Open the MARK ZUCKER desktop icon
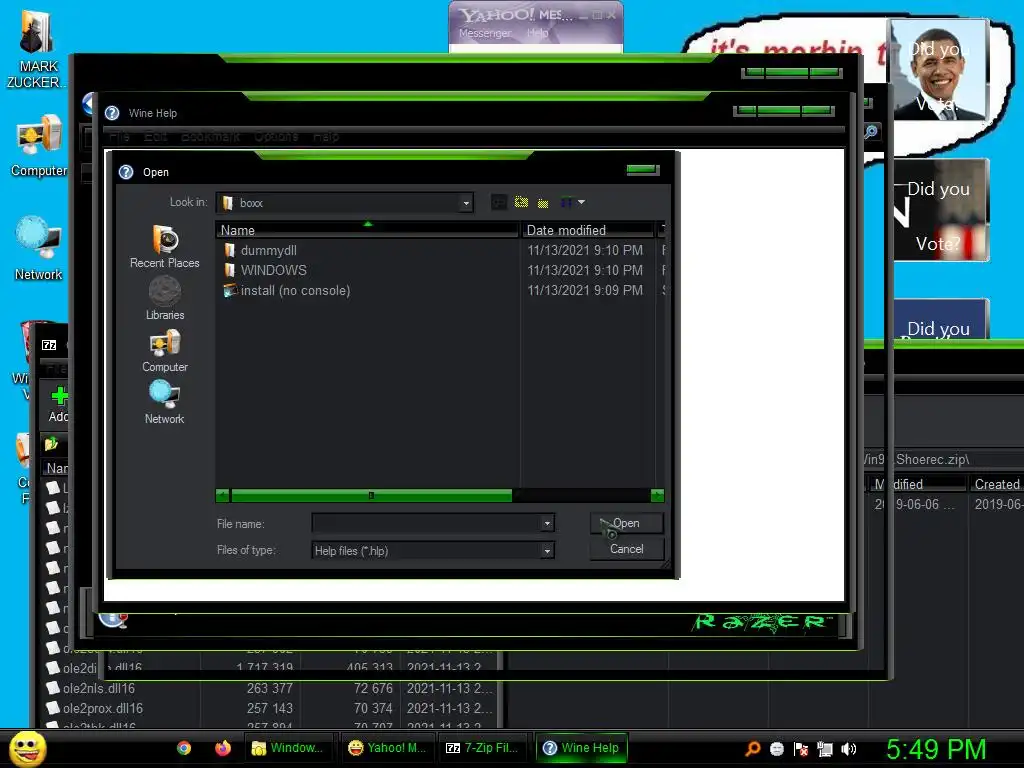The height and width of the screenshot is (768, 1024). (x=35, y=49)
